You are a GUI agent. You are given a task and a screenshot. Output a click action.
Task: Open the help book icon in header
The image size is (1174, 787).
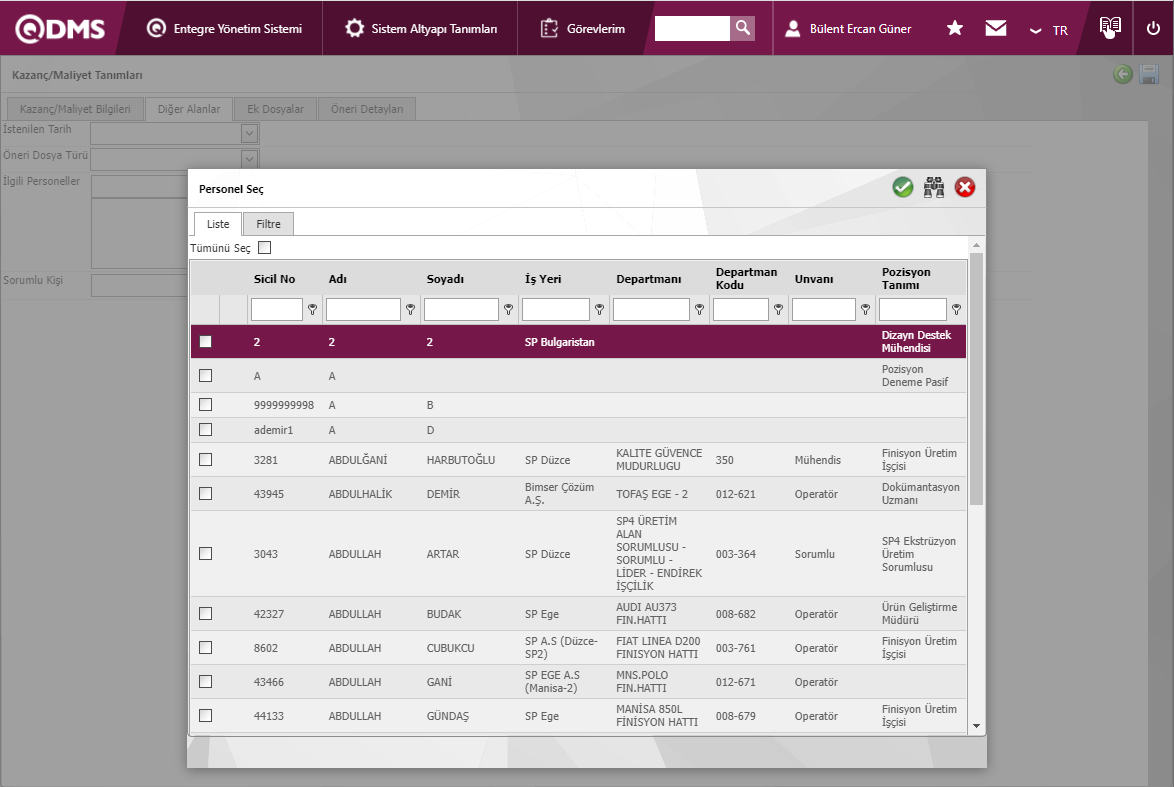[1110, 28]
